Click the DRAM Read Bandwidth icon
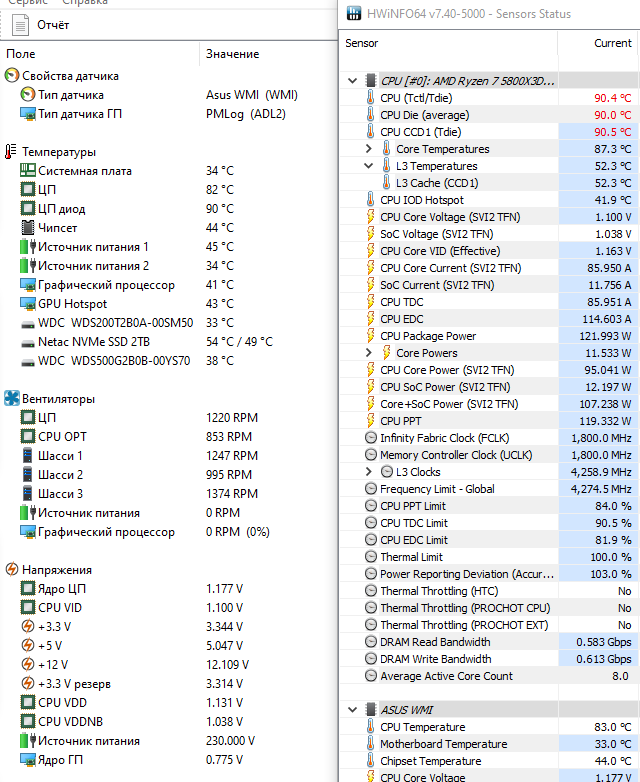The height and width of the screenshot is (782, 640). click(x=371, y=642)
